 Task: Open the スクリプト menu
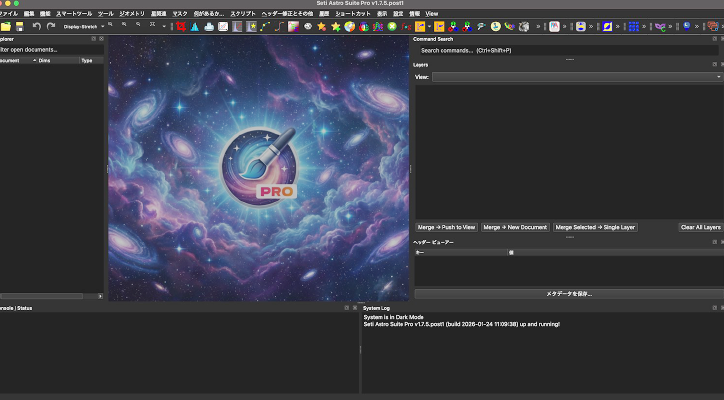click(x=242, y=14)
